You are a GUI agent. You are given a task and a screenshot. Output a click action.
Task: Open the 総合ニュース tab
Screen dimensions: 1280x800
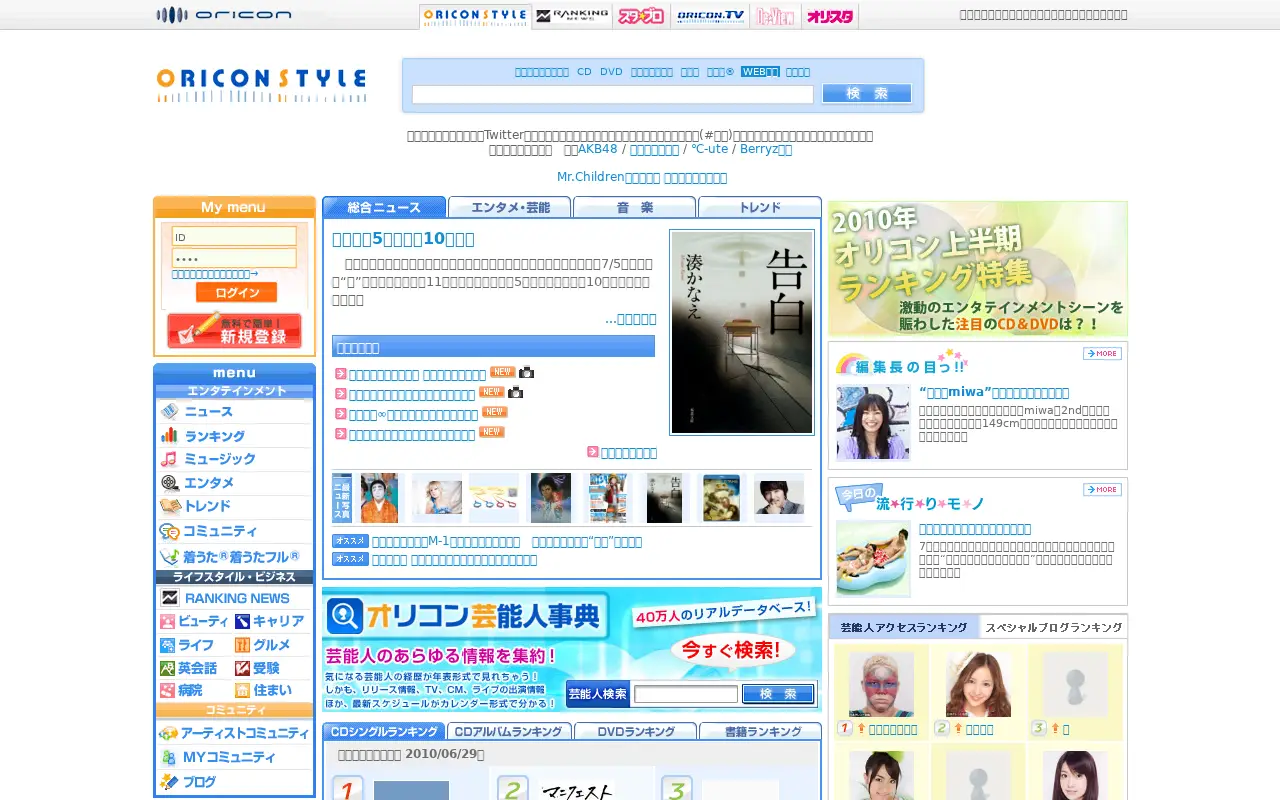[384, 207]
